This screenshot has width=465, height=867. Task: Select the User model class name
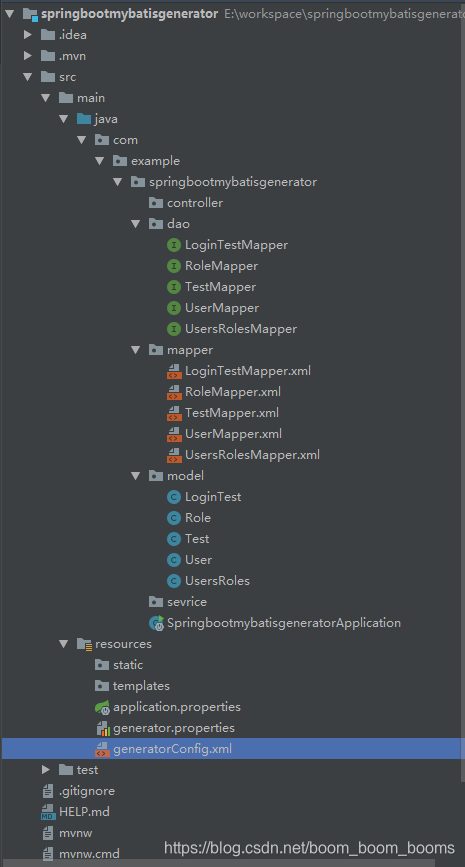click(x=198, y=560)
